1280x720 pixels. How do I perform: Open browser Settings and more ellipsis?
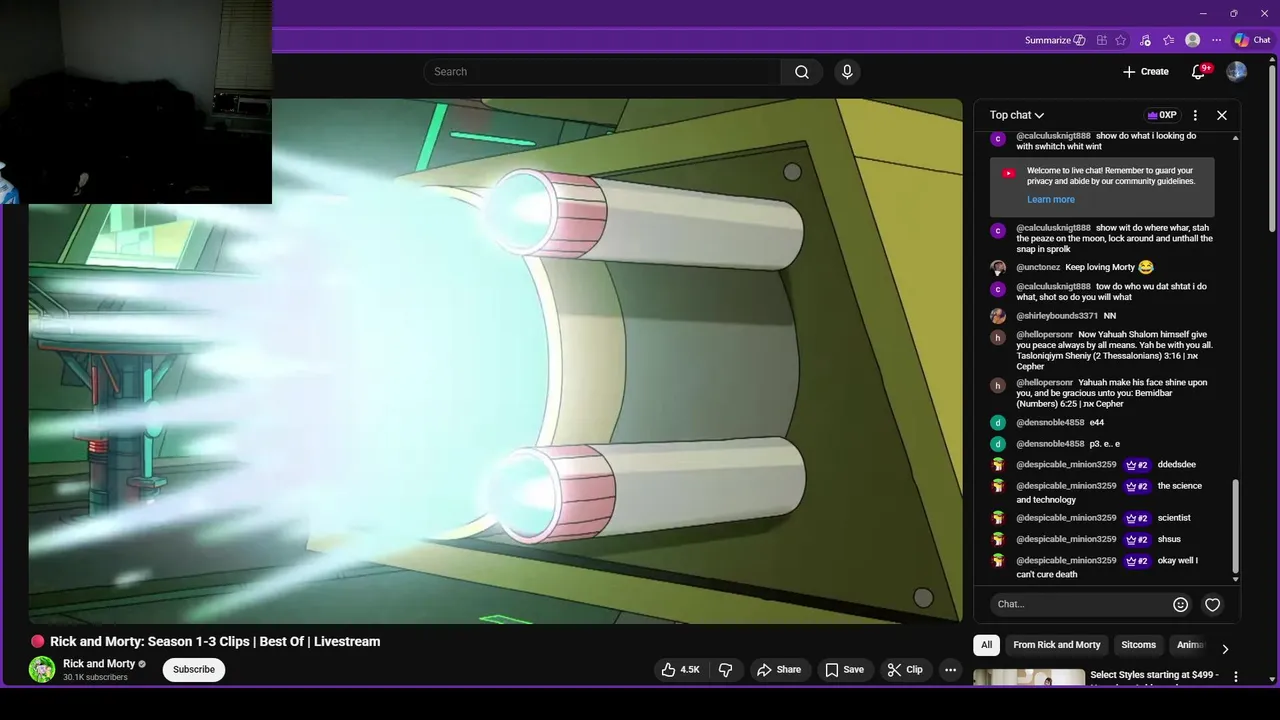(x=1217, y=40)
